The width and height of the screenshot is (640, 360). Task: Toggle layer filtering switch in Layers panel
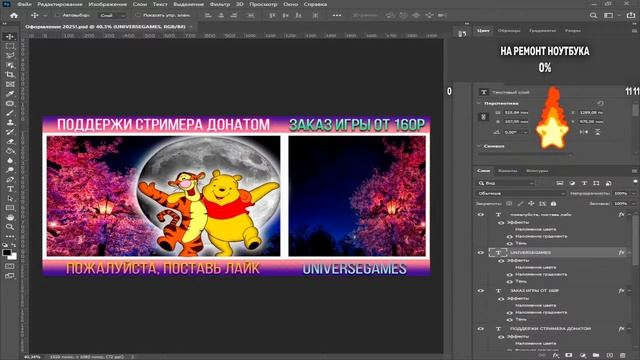(635, 182)
